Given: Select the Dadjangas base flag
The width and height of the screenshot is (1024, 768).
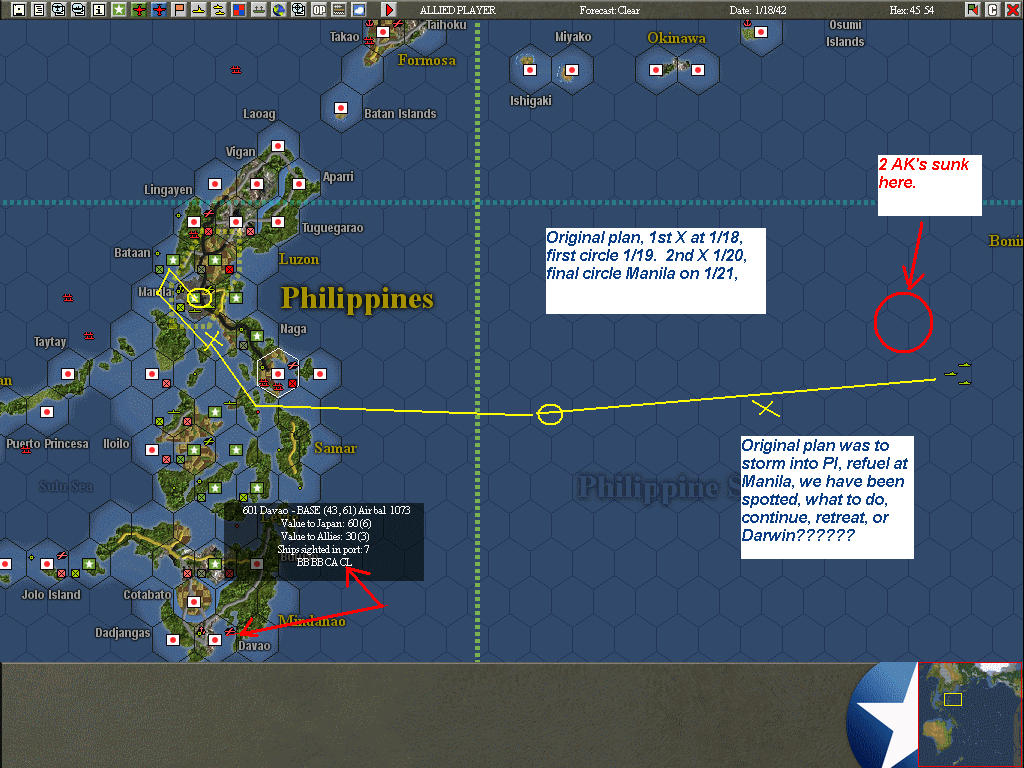Looking at the screenshot, I should 173,639.
